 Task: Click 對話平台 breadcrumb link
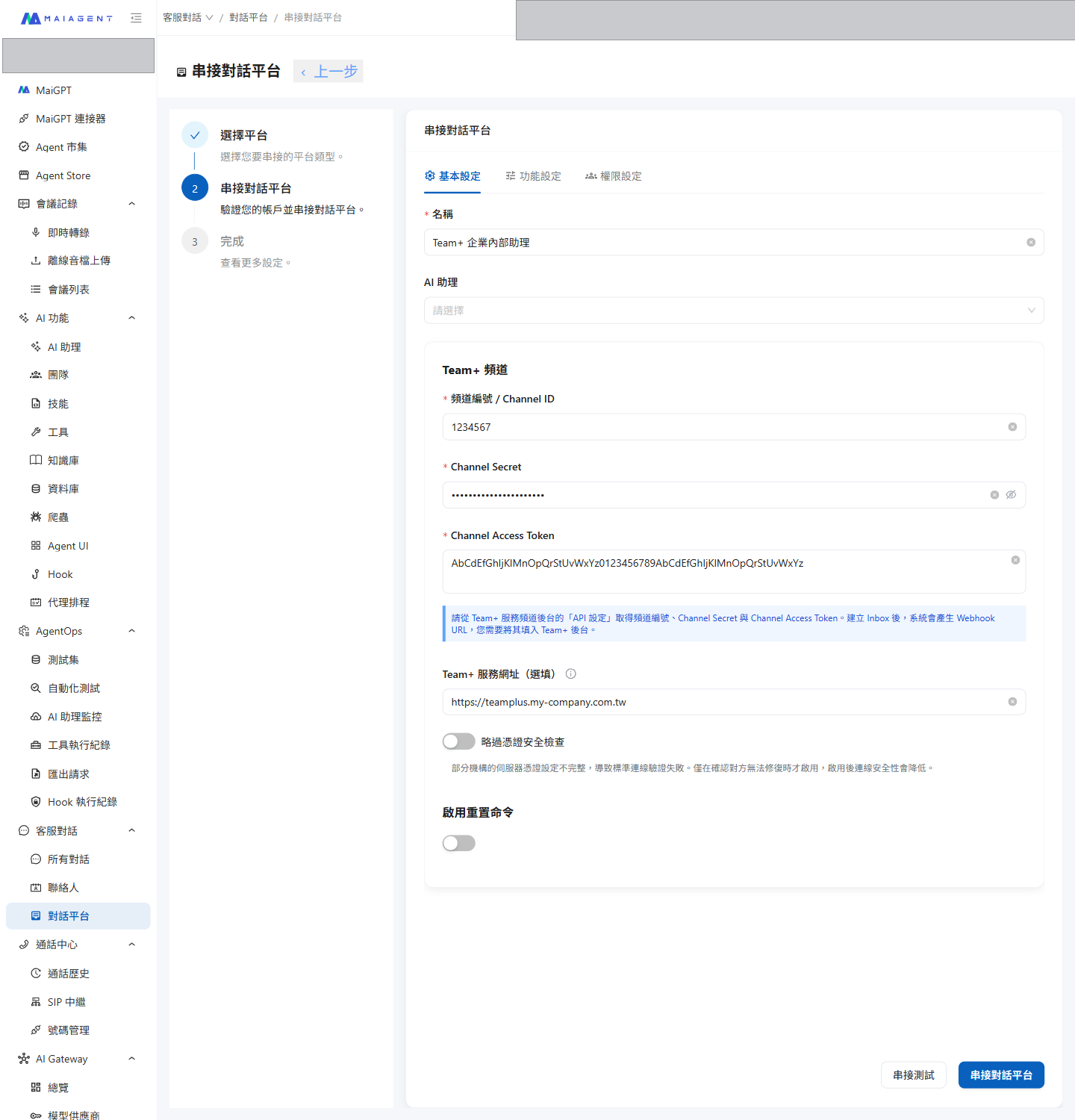(249, 18)
